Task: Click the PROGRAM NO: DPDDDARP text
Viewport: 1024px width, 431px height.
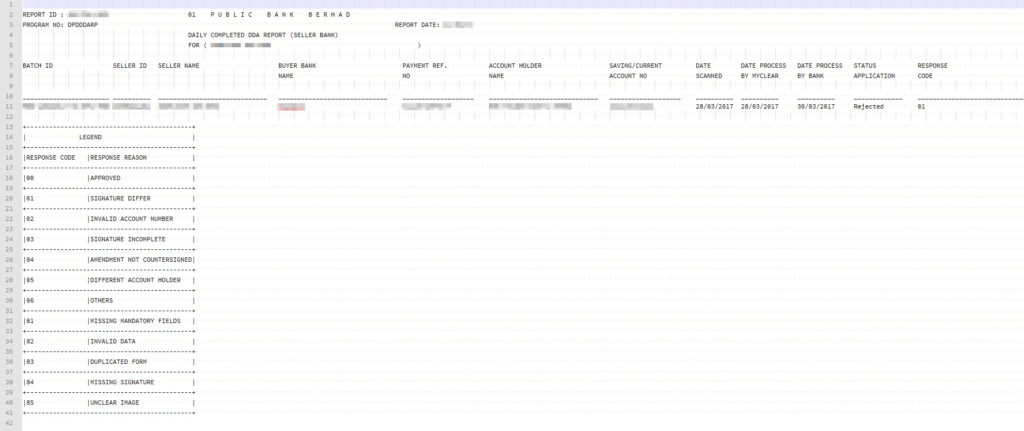Action: (57, 25)
